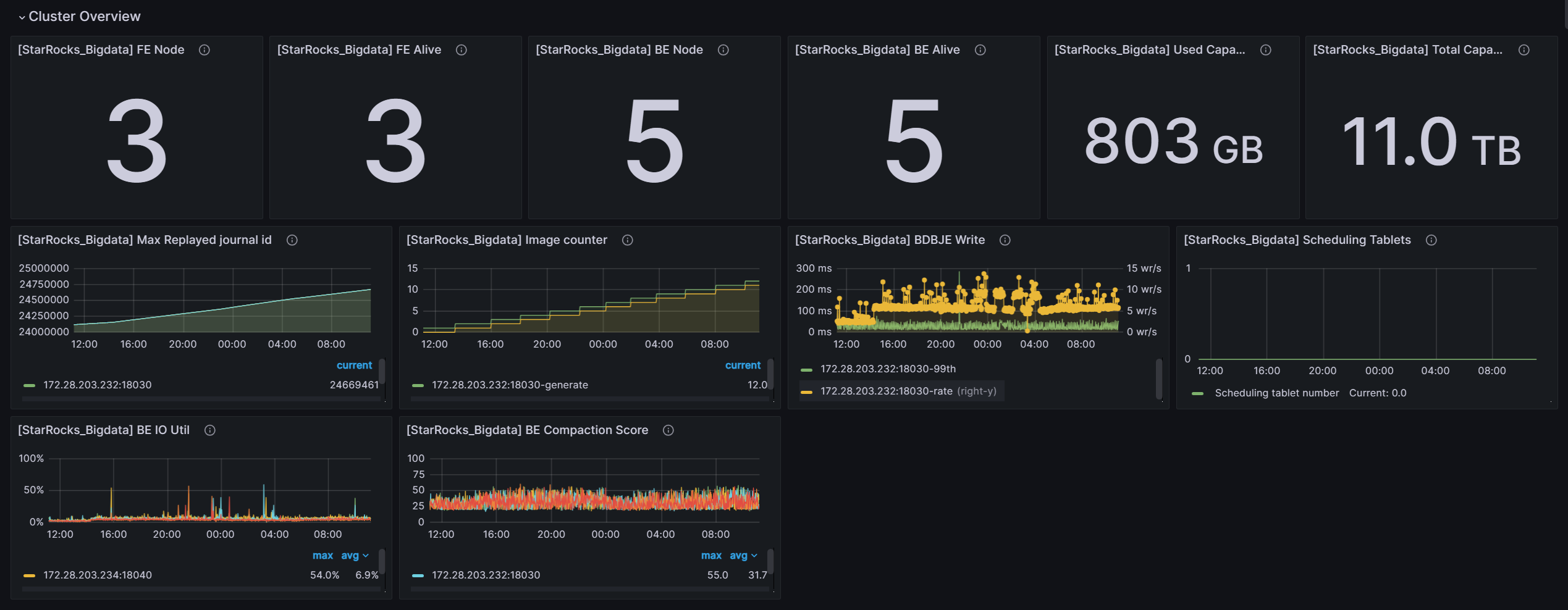Screen dimensions: 1568x610
Task: Open the BE Alive panel title menu
Action: point(878,50)
